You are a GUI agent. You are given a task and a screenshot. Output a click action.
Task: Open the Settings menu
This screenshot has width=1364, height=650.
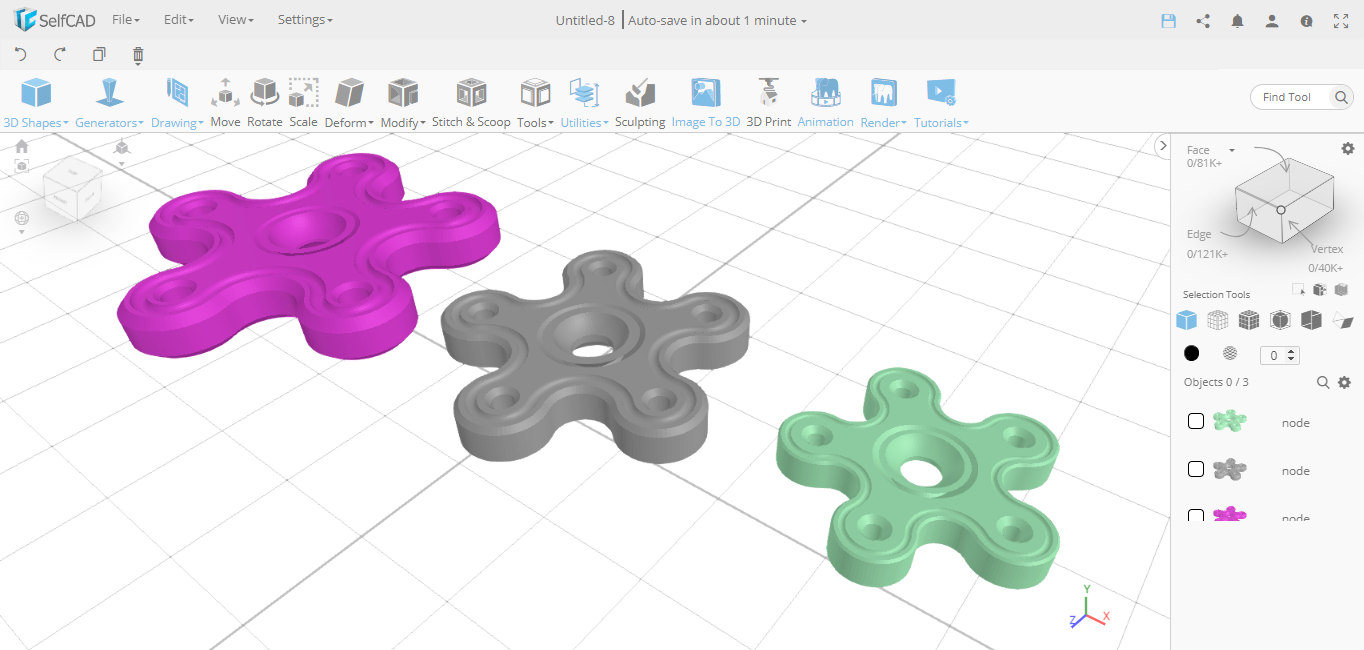point(305,19)
